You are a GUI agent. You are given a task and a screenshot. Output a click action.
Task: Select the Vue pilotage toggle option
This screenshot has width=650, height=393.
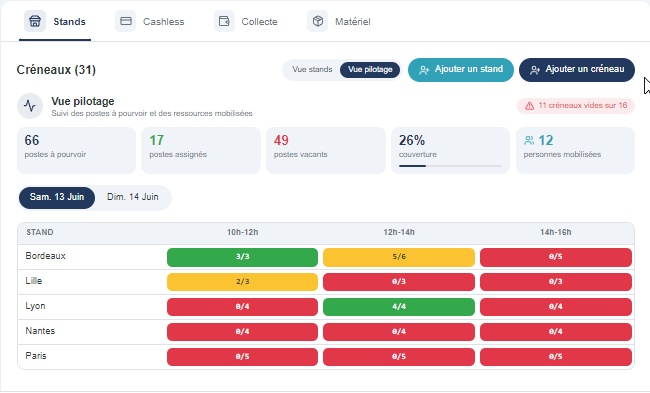point(370,70)
